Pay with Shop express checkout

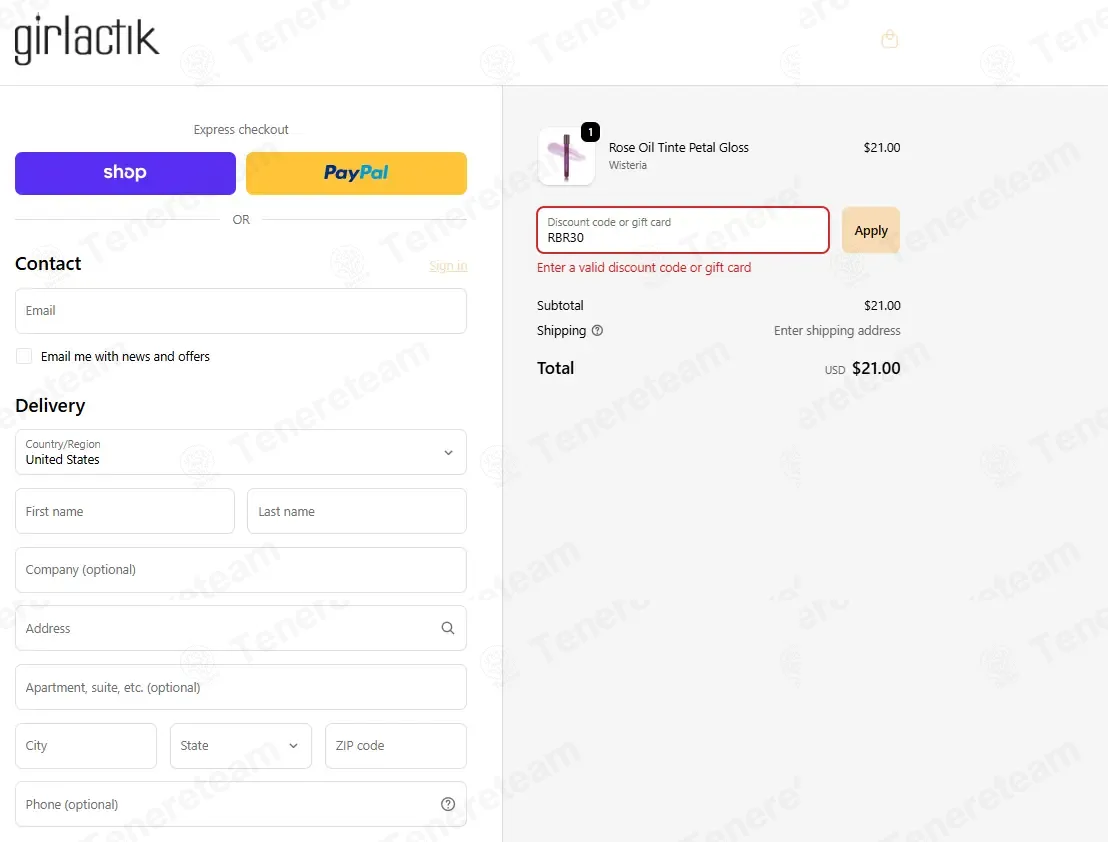click(125, 173)
